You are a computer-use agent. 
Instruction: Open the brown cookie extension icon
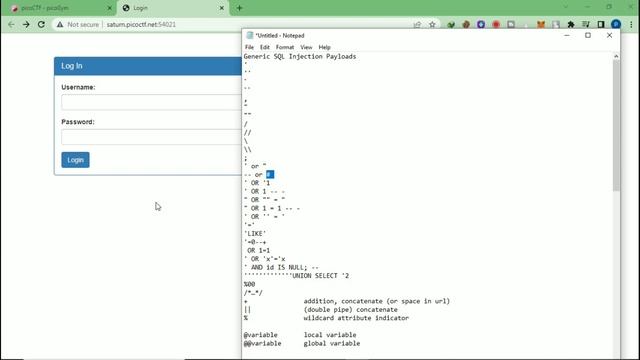[x=466, y=25]
